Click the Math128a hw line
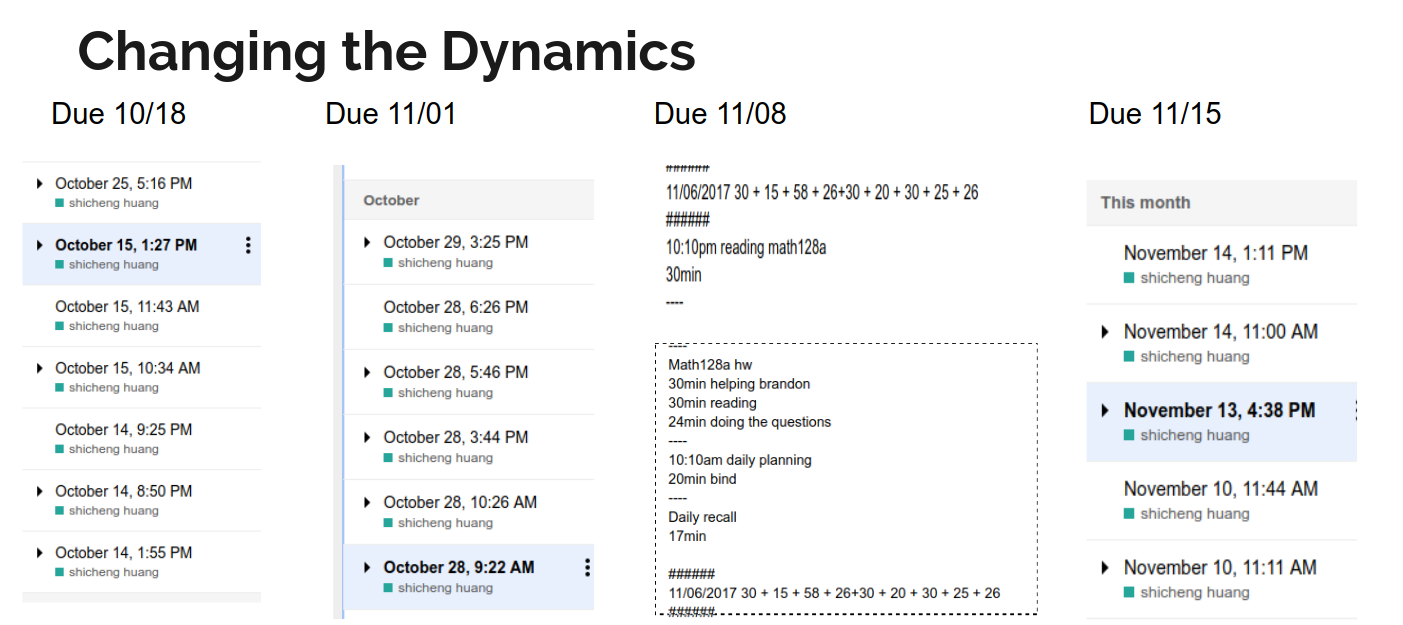Screen dimensions: 1403x625 710,365
